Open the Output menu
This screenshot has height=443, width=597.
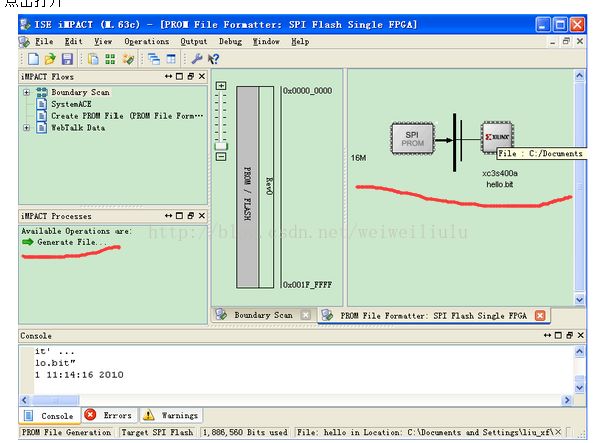click(x=194, y=41)
